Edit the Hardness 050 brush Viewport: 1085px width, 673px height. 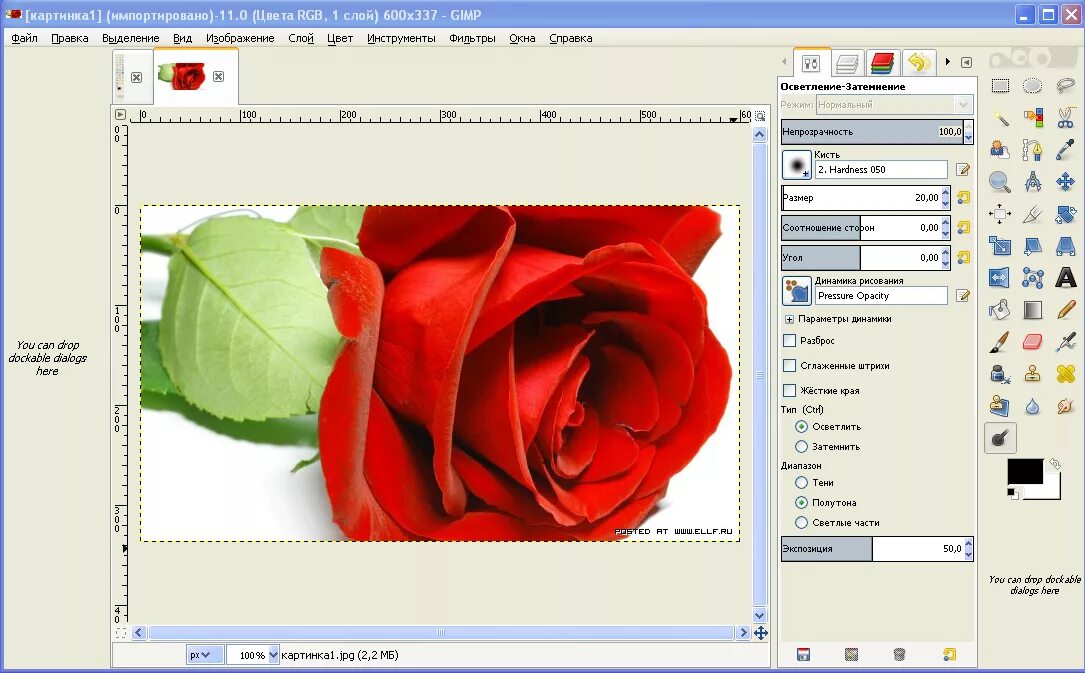pyautogui.click(x=963, y=169)
